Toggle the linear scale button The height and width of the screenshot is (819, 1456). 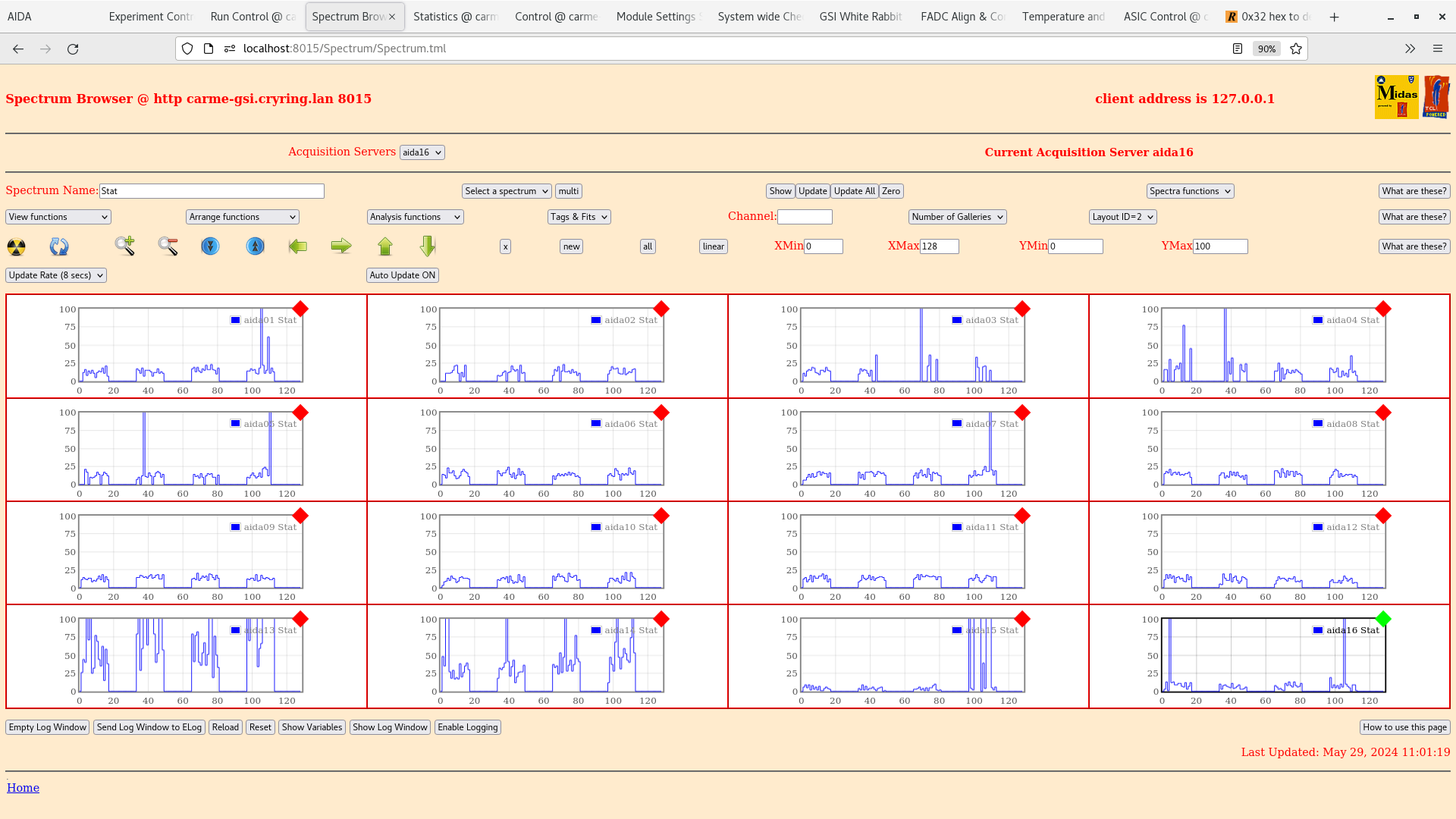[x=713, y=246]
